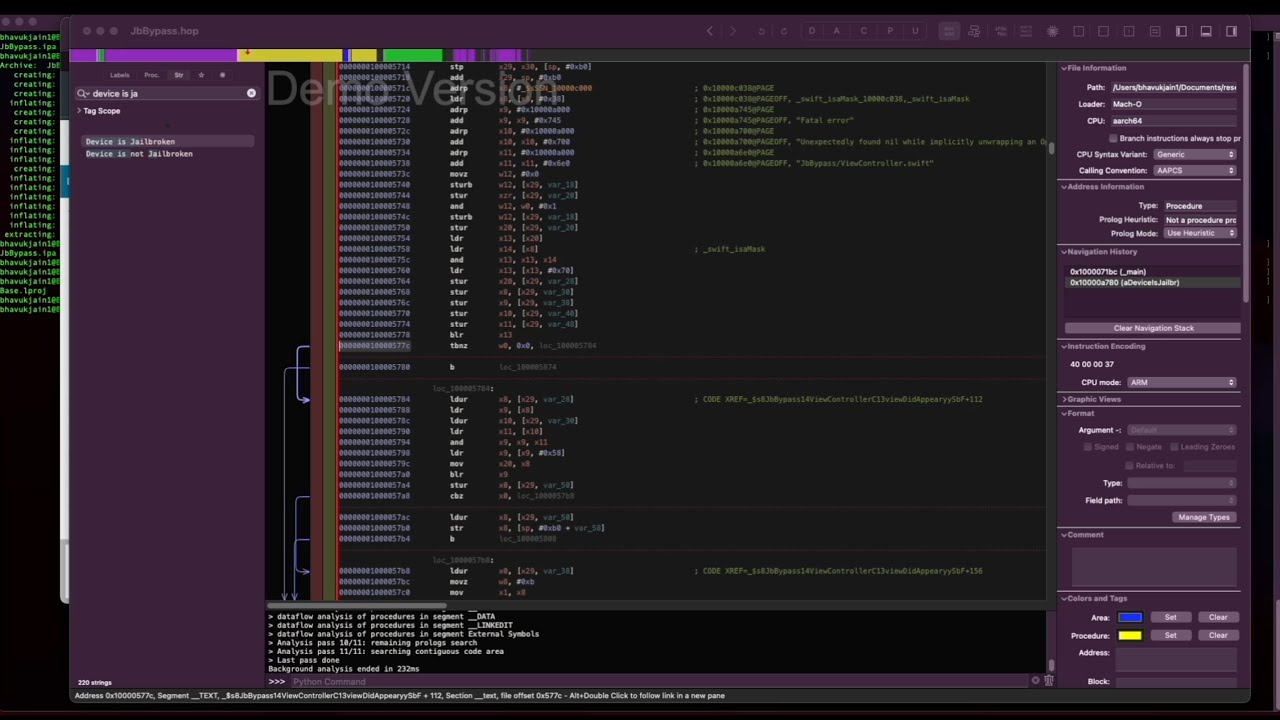1280x720 pixels.
Task: Open the Argument format dropdown
Action: 1182,430
